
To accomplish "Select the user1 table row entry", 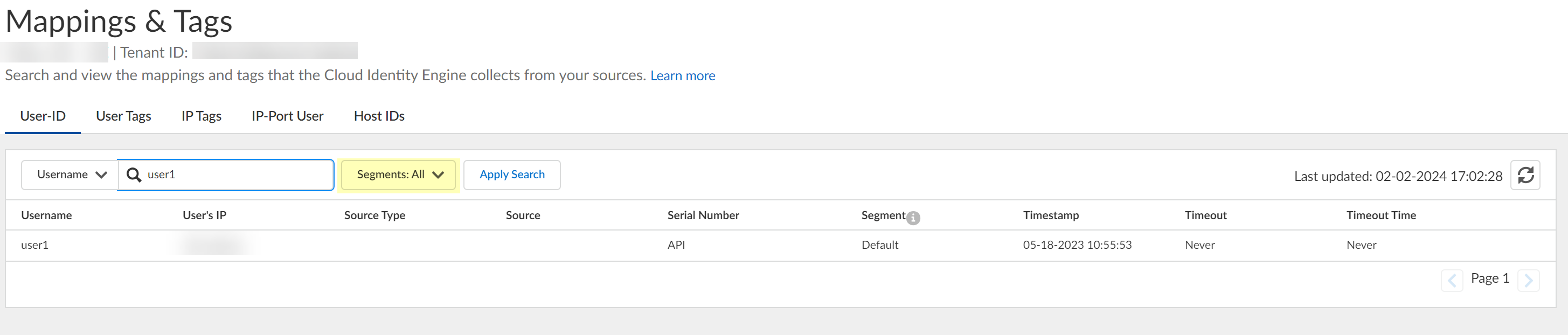I will point(34,245).
